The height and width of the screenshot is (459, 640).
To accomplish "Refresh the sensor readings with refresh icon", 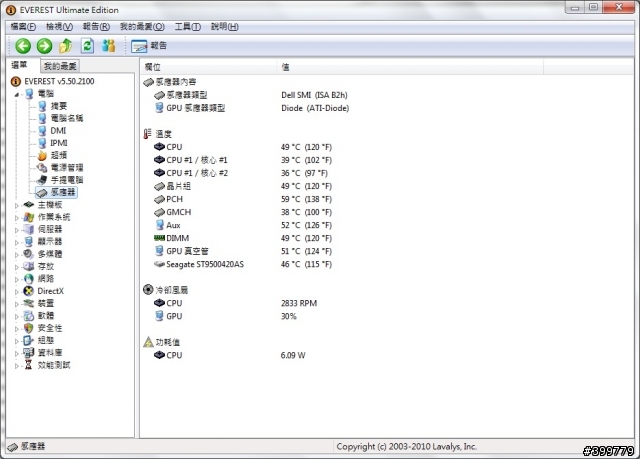I will click(87, 46).
